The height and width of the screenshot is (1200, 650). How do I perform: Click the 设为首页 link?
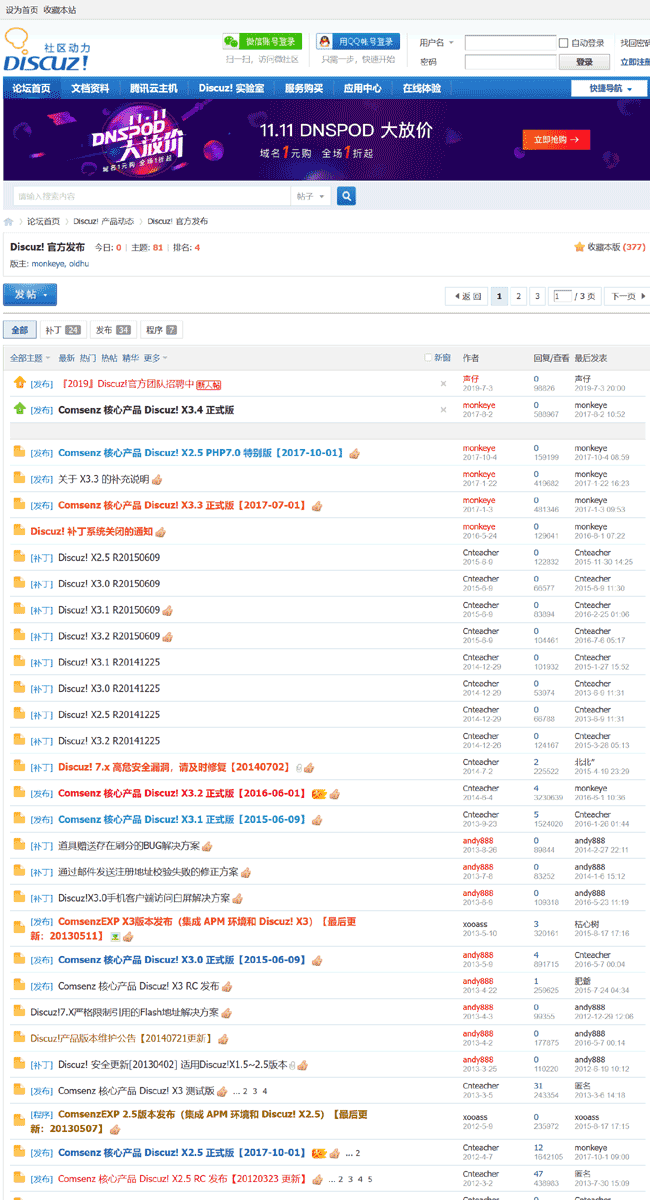point(21,9)
